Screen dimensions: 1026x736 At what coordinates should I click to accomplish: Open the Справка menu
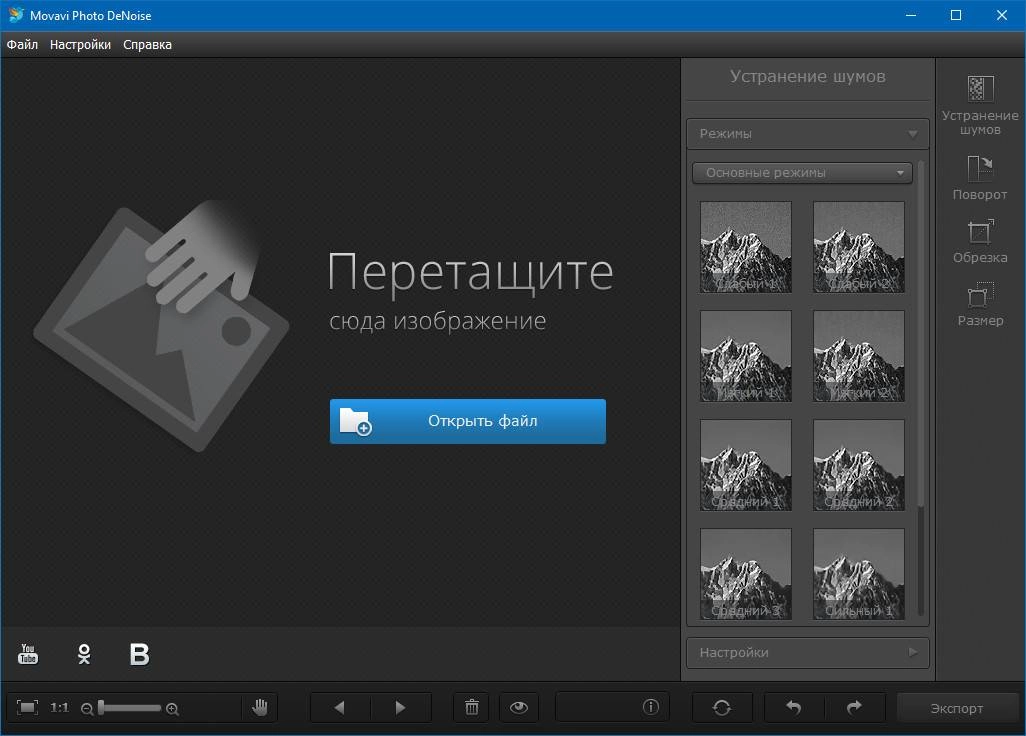click(147, 44)
